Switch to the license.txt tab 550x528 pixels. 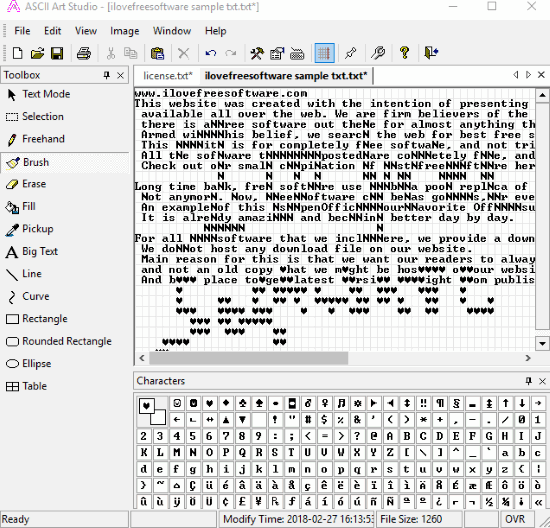168,76
